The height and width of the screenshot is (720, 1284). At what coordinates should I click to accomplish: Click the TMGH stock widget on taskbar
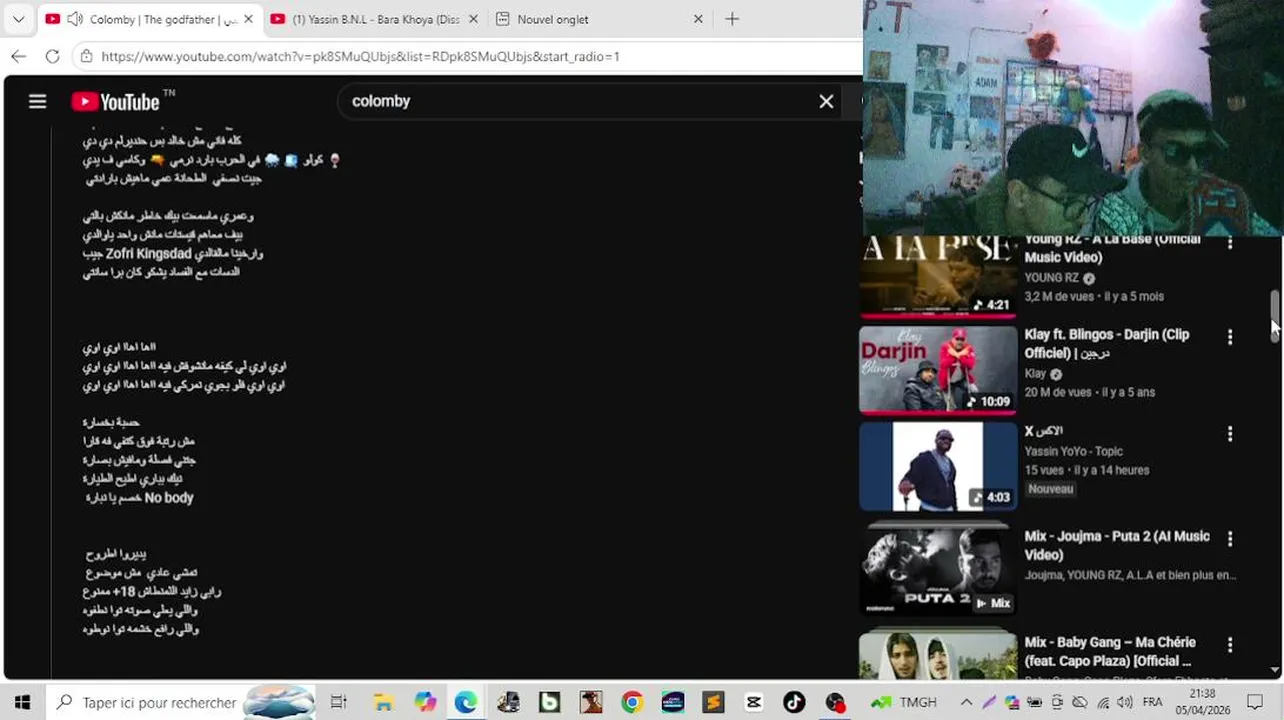click(903, 703)
